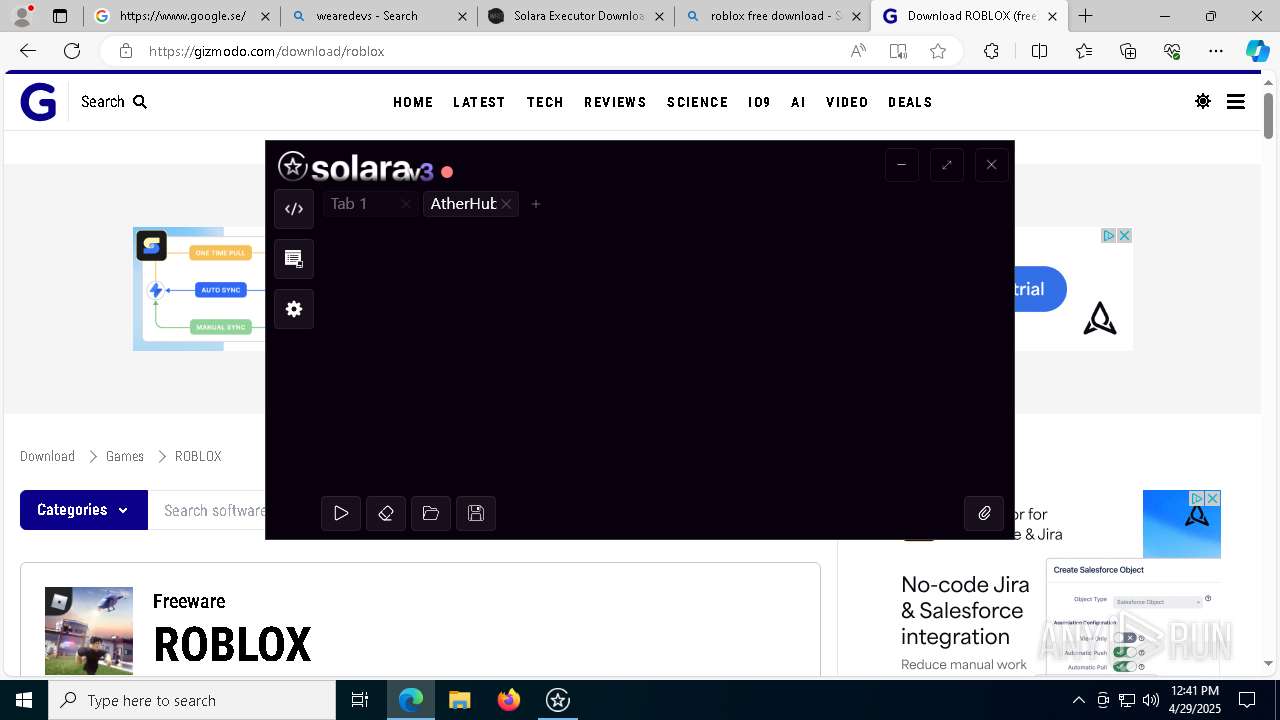Open the No-code Jira & Salesforce ad
1280x720 pixels.
point(964,610)
